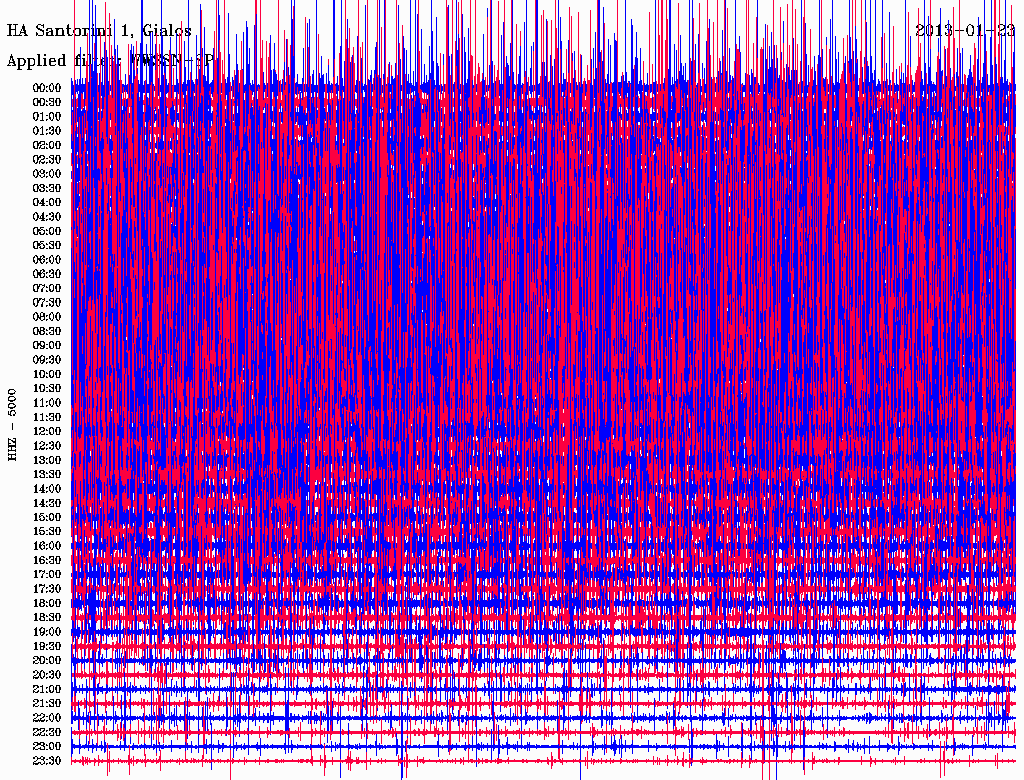Click the 15:30 time label
1024x780 pixels.
47,531
